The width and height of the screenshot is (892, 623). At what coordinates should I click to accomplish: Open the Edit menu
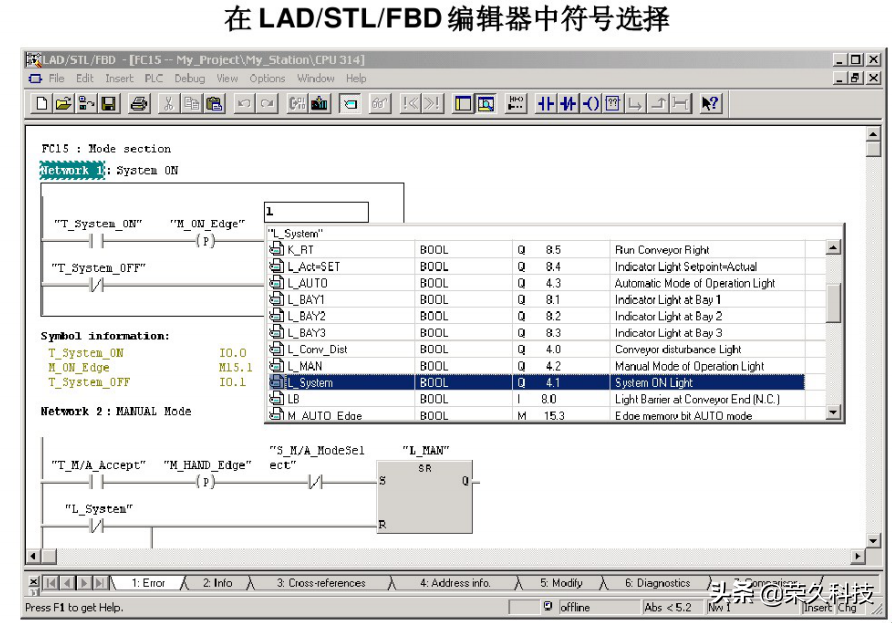tap(84, 79)
